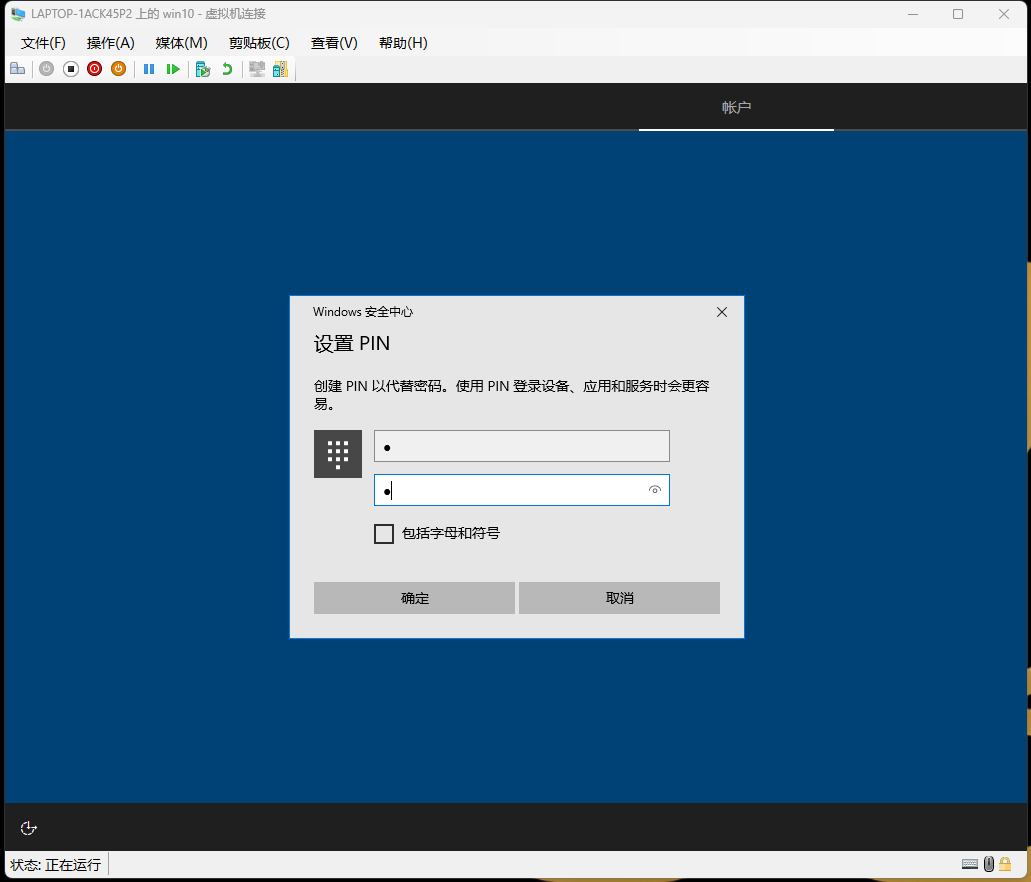Open the 剪贴板(C) menu
This screenshot has width=1031, height=882.
[259, 43]
